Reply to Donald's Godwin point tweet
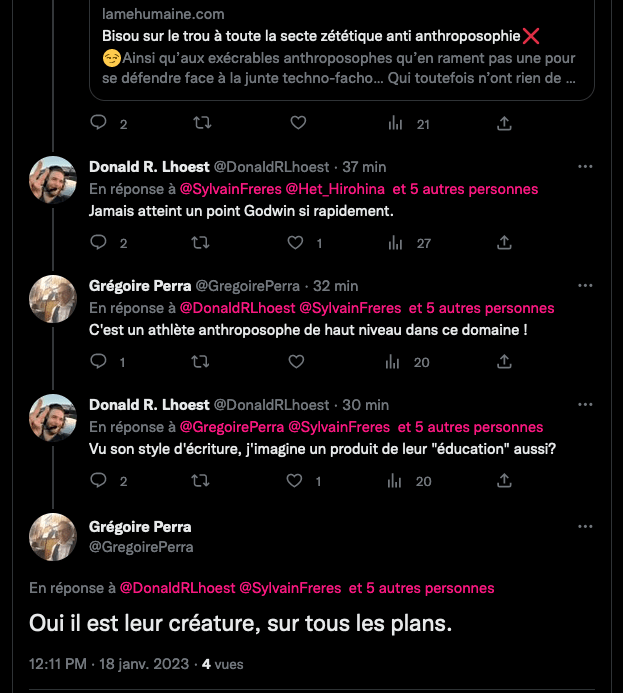Screen dimensions: 623x693 (99, 243)
